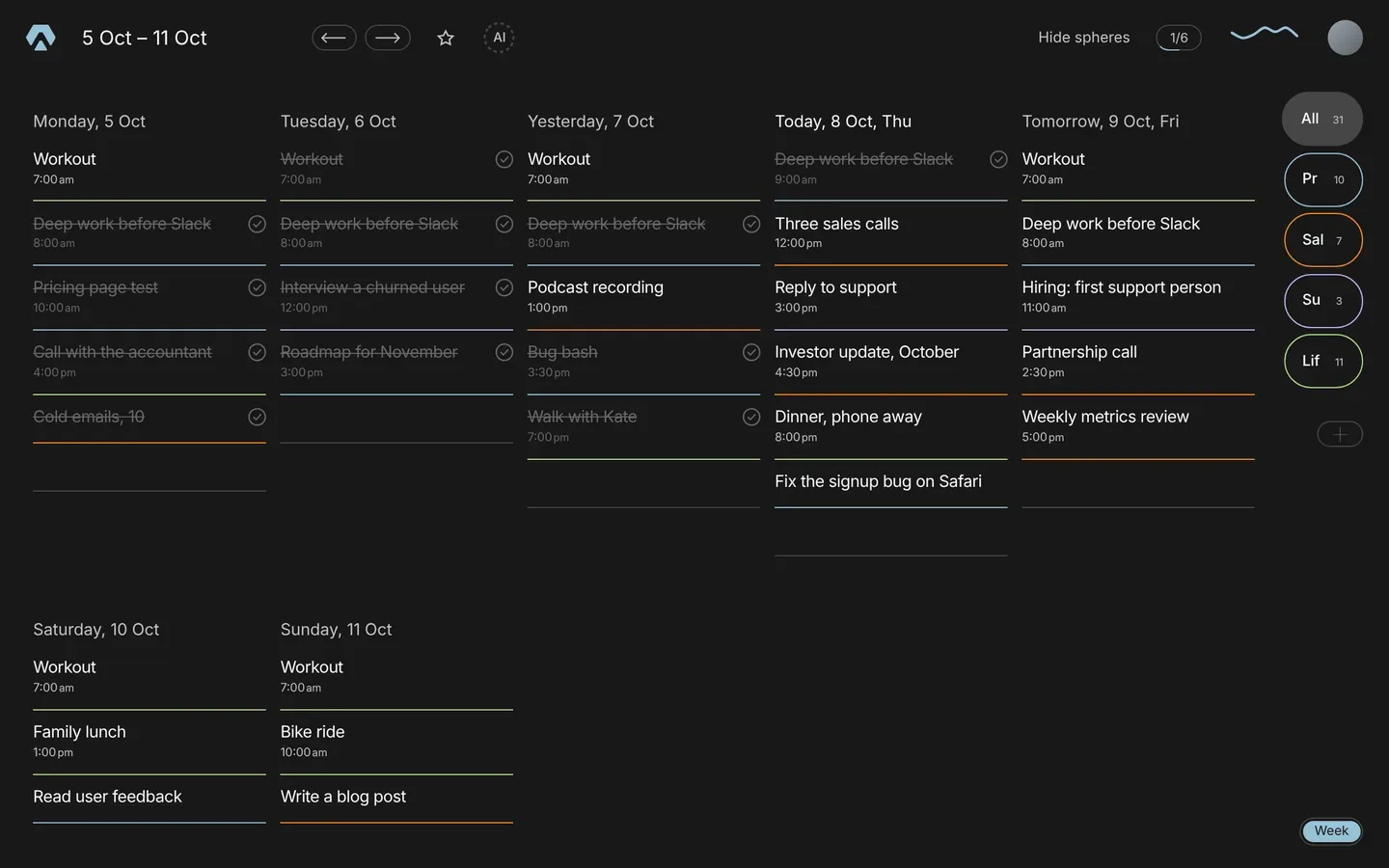Viewport: 1389px width, 868px height.
Task: Go to previous week with left arrow
Action: (x=334, y=38)
